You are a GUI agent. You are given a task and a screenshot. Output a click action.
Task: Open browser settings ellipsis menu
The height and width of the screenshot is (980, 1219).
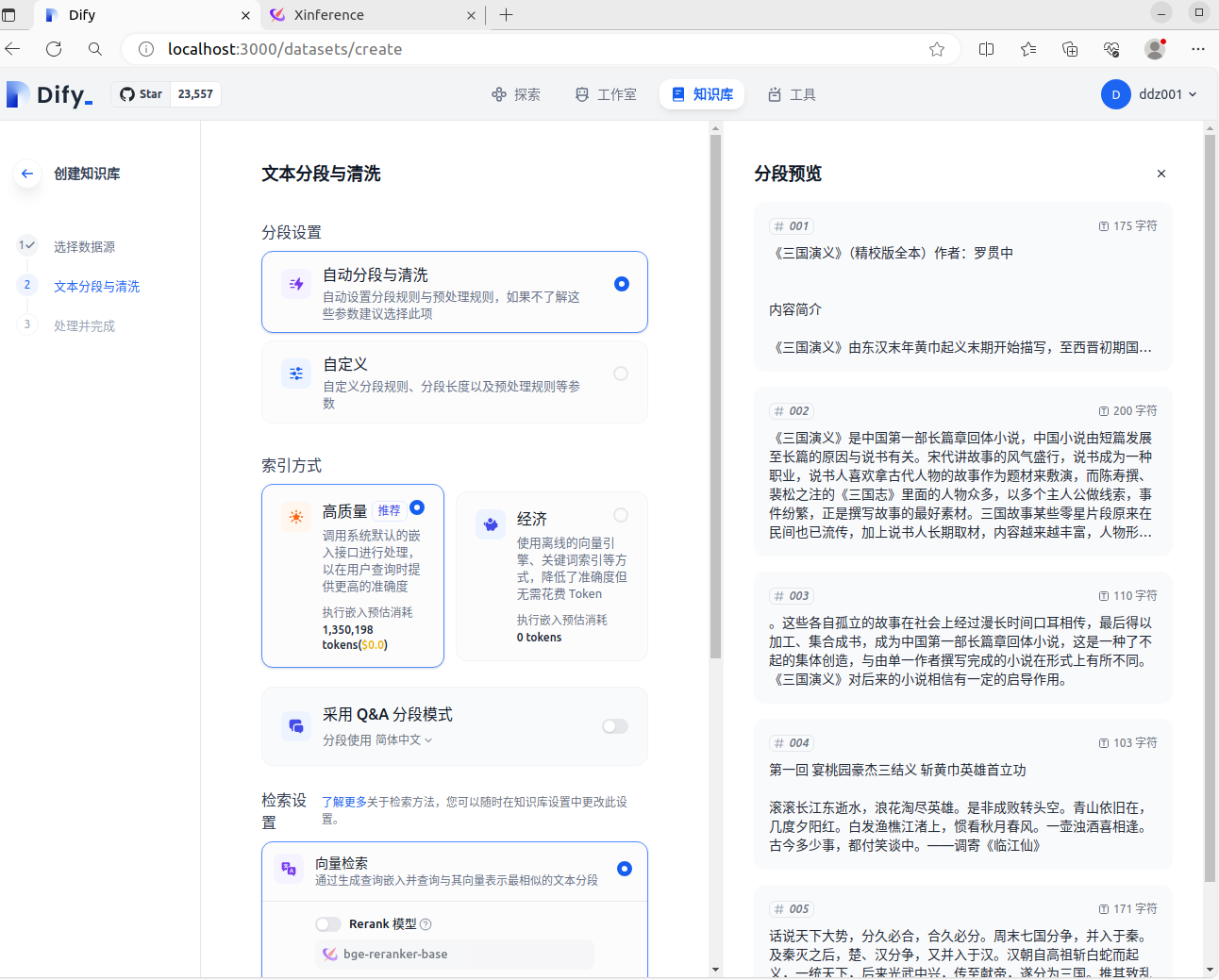1198,49
